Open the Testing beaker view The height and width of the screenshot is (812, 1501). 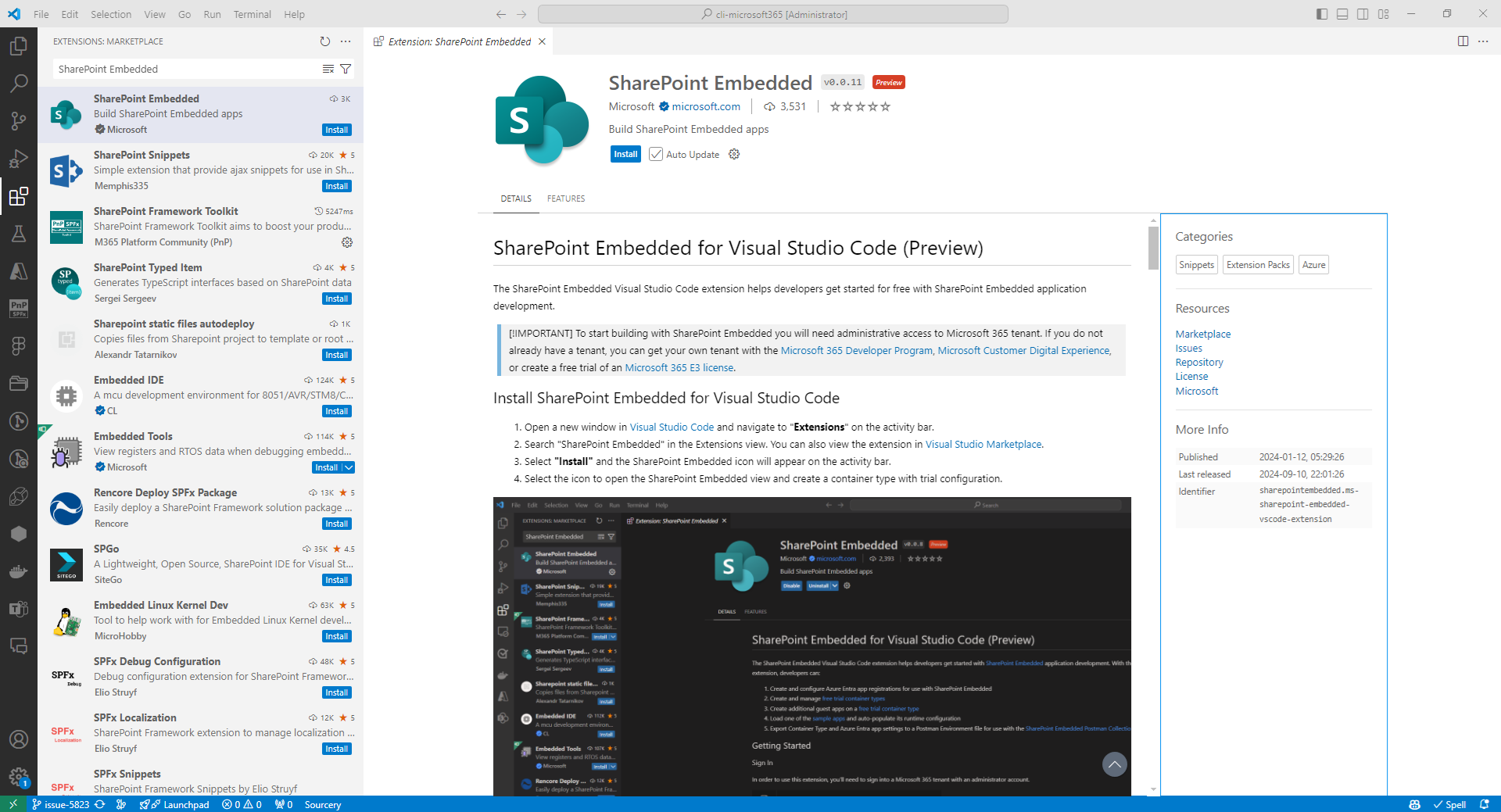pos(20,234)
